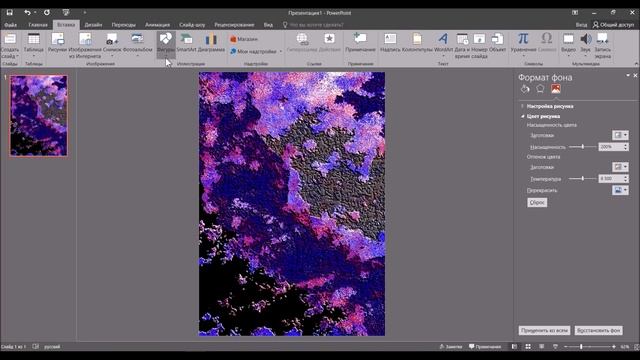
Task: Undo the last action
Action: (27, 13)
